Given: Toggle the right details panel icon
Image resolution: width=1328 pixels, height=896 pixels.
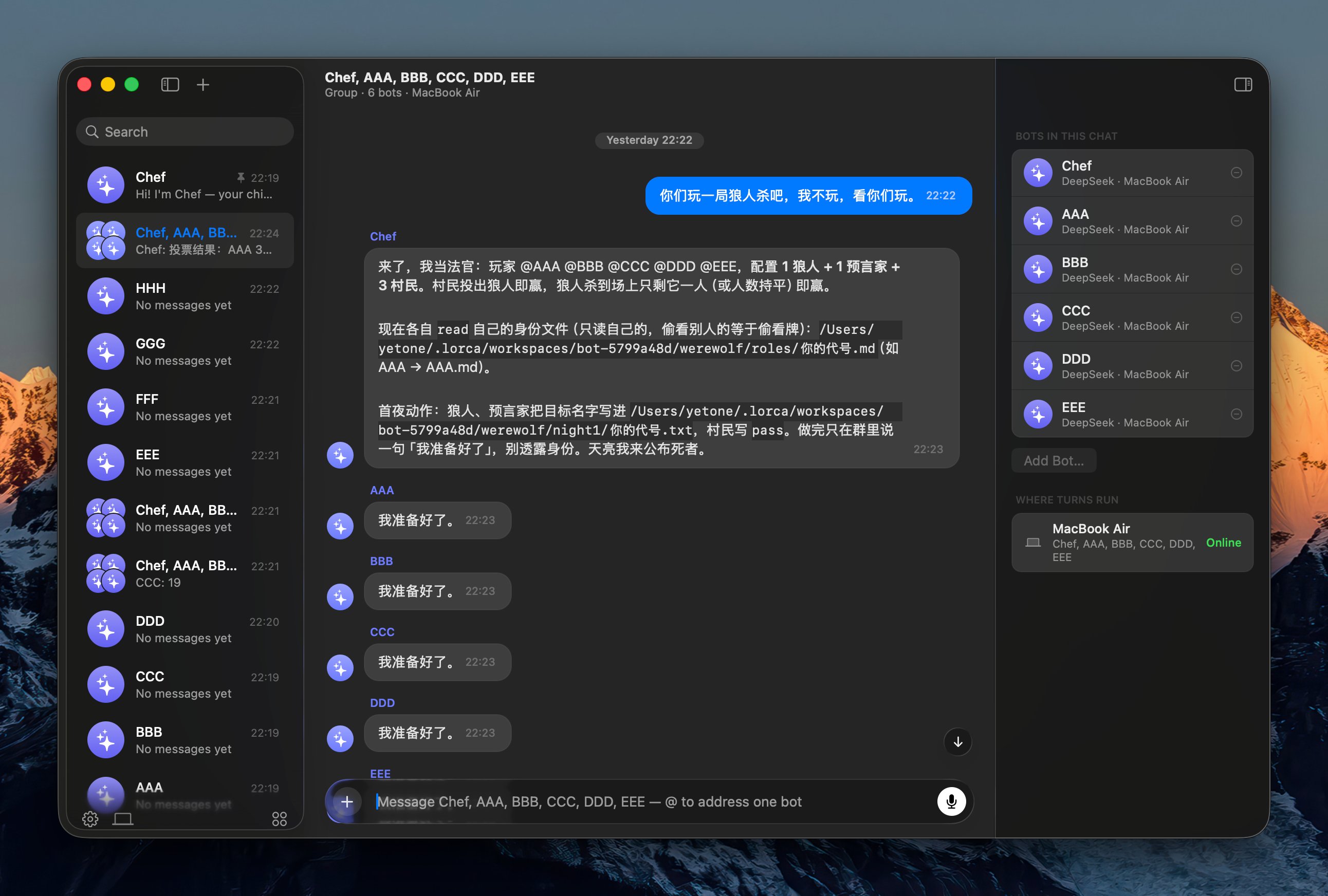Looking at the screenshot, I should pos(1243,85).
